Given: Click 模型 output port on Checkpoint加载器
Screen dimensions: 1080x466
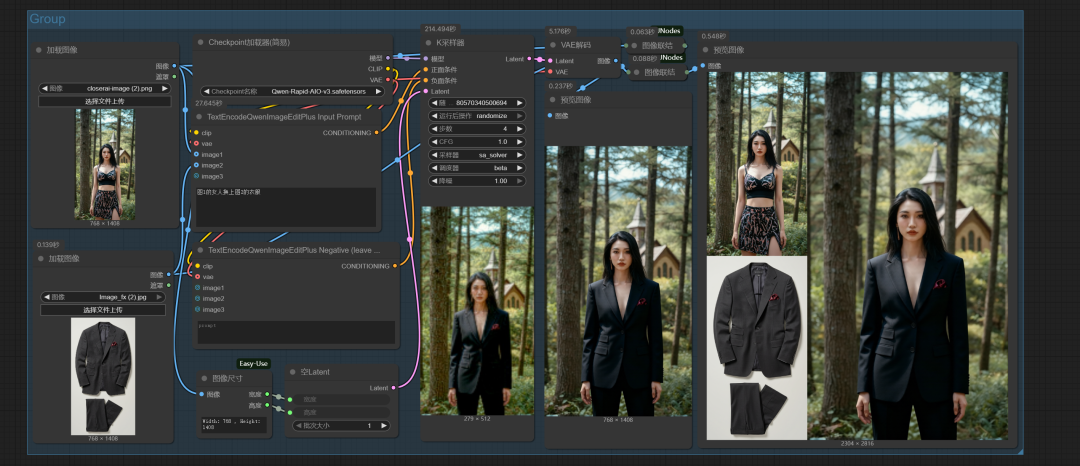Looking at the screenshot, I should point(388,58).
